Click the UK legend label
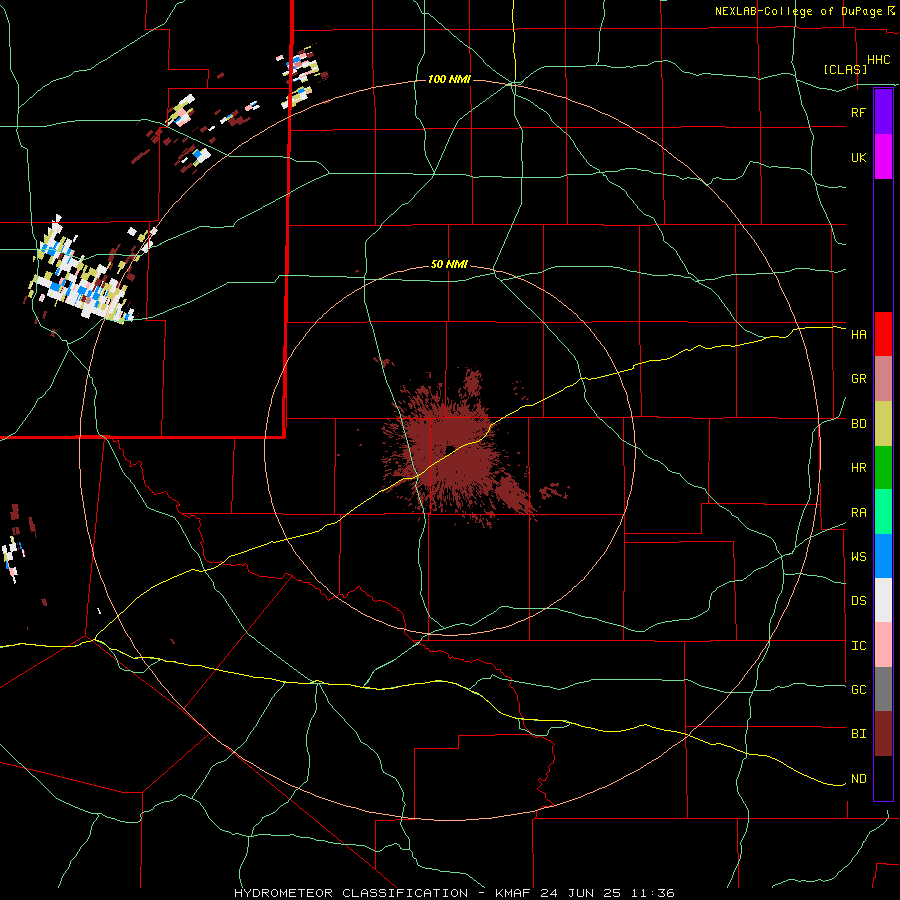The width and height of the screenshot is (900, 900). click(858, 157)
